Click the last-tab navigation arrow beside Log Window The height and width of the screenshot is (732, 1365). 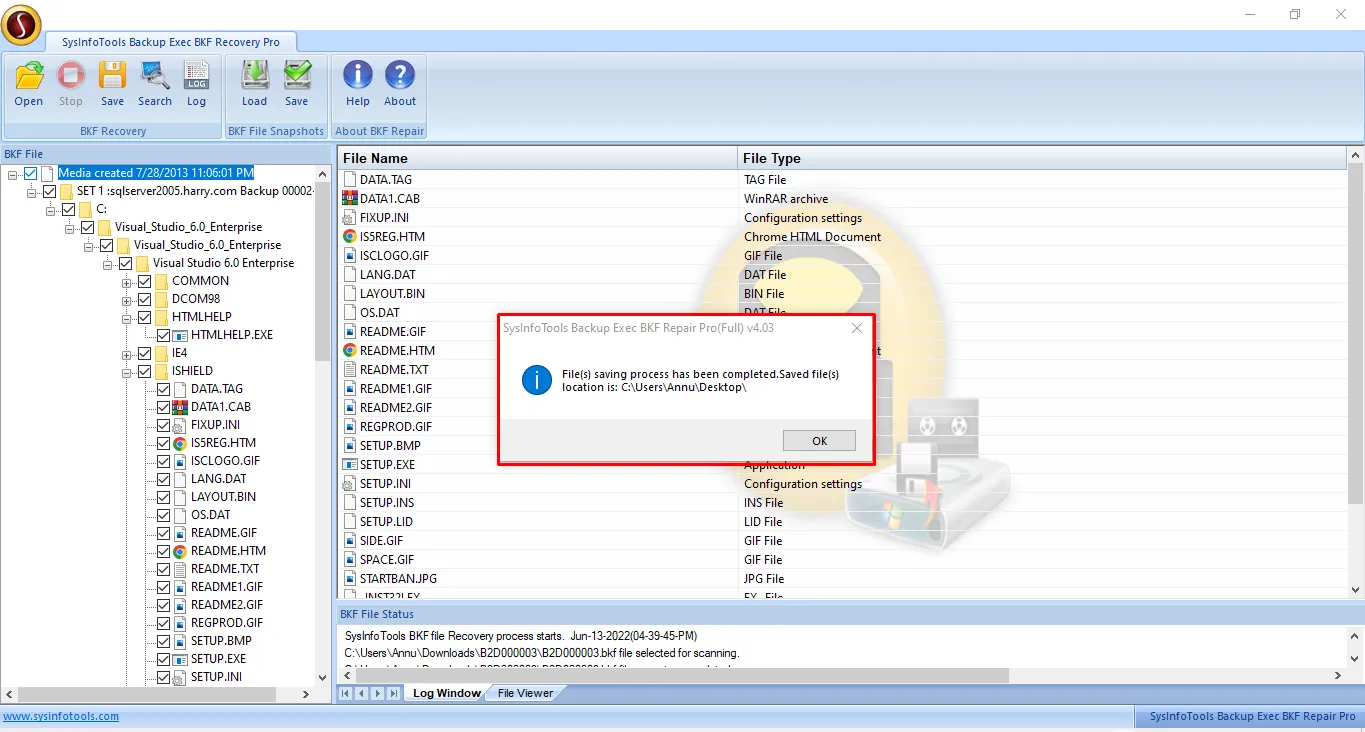click(393, 693)
